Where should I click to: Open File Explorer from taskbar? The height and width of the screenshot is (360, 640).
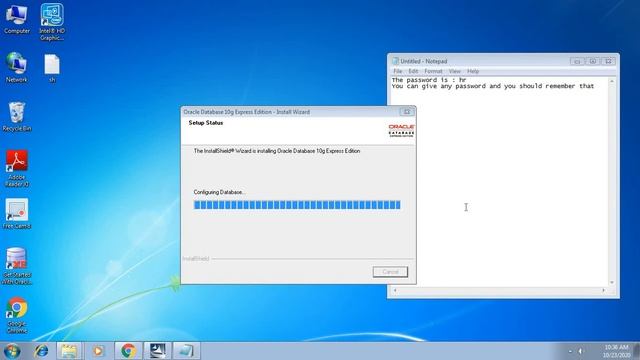click(x=69, y=351)
